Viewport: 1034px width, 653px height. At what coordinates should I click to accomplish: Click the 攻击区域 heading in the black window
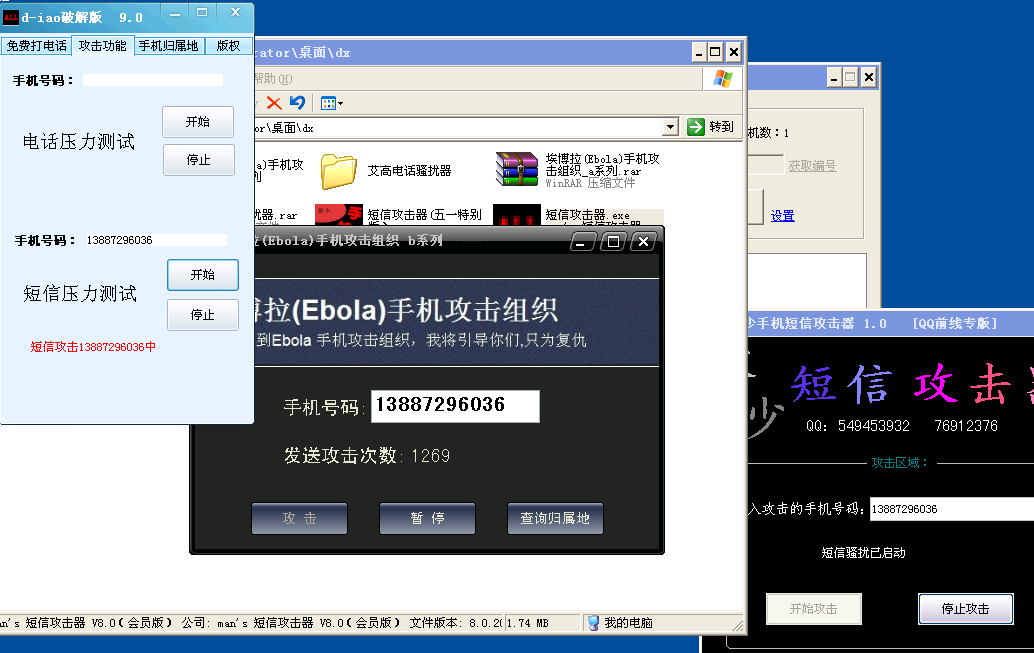coord(900,463)
